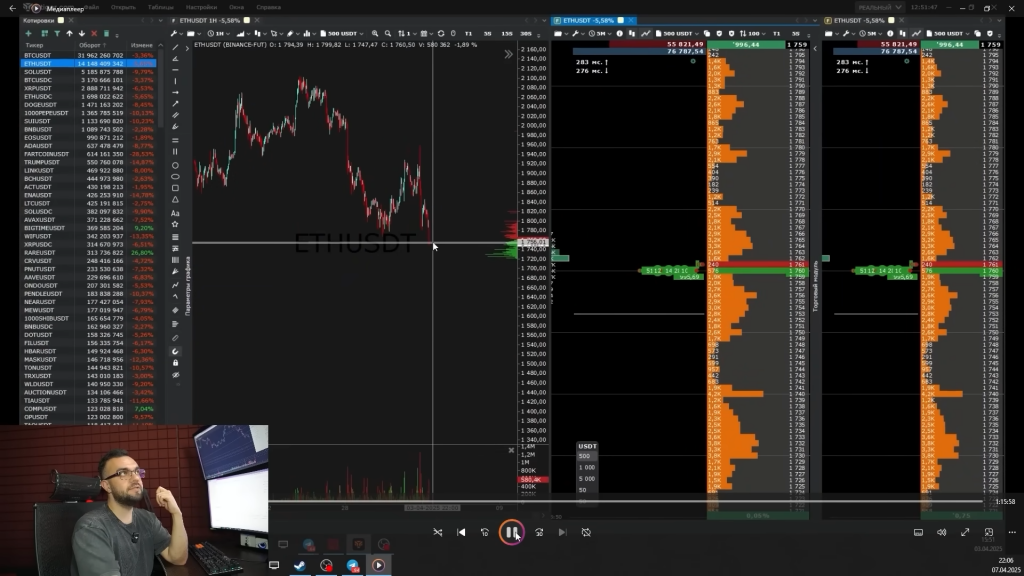Toggle shuffle in media player
1024x576 pixels.
pos(438,532)
